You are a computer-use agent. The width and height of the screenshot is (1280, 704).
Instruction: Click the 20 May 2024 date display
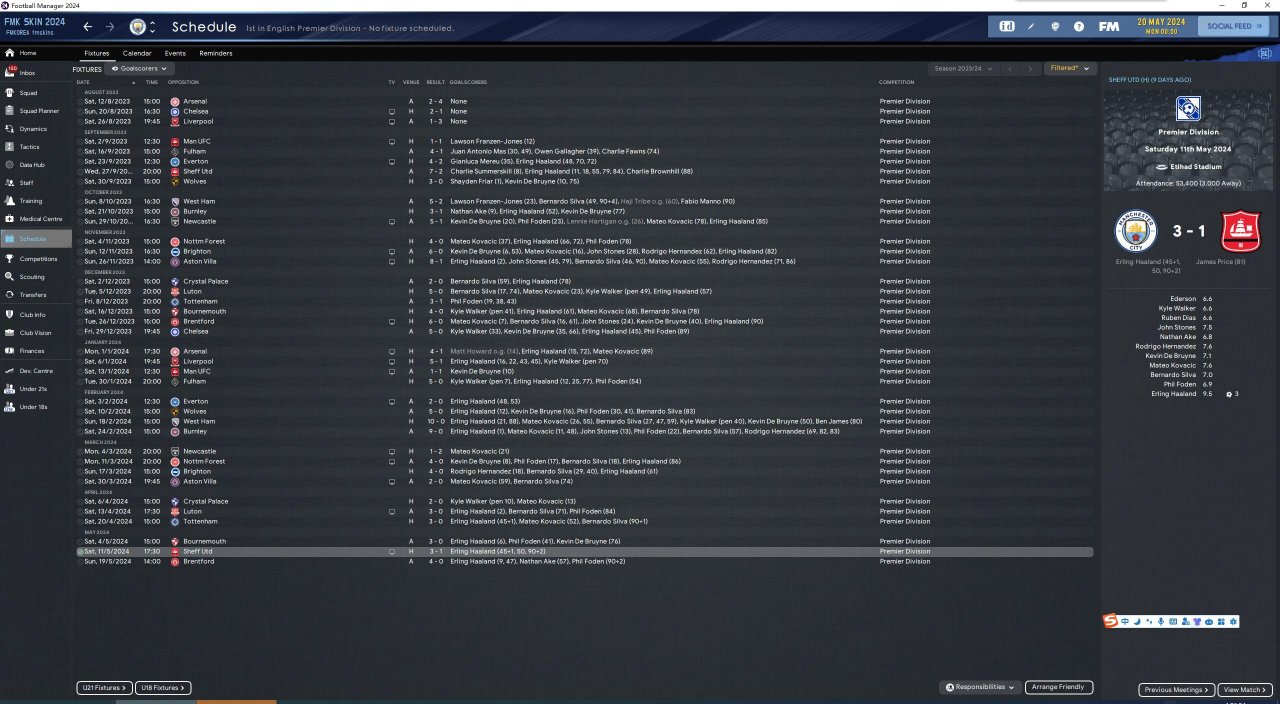click(x=1160, y=26)
